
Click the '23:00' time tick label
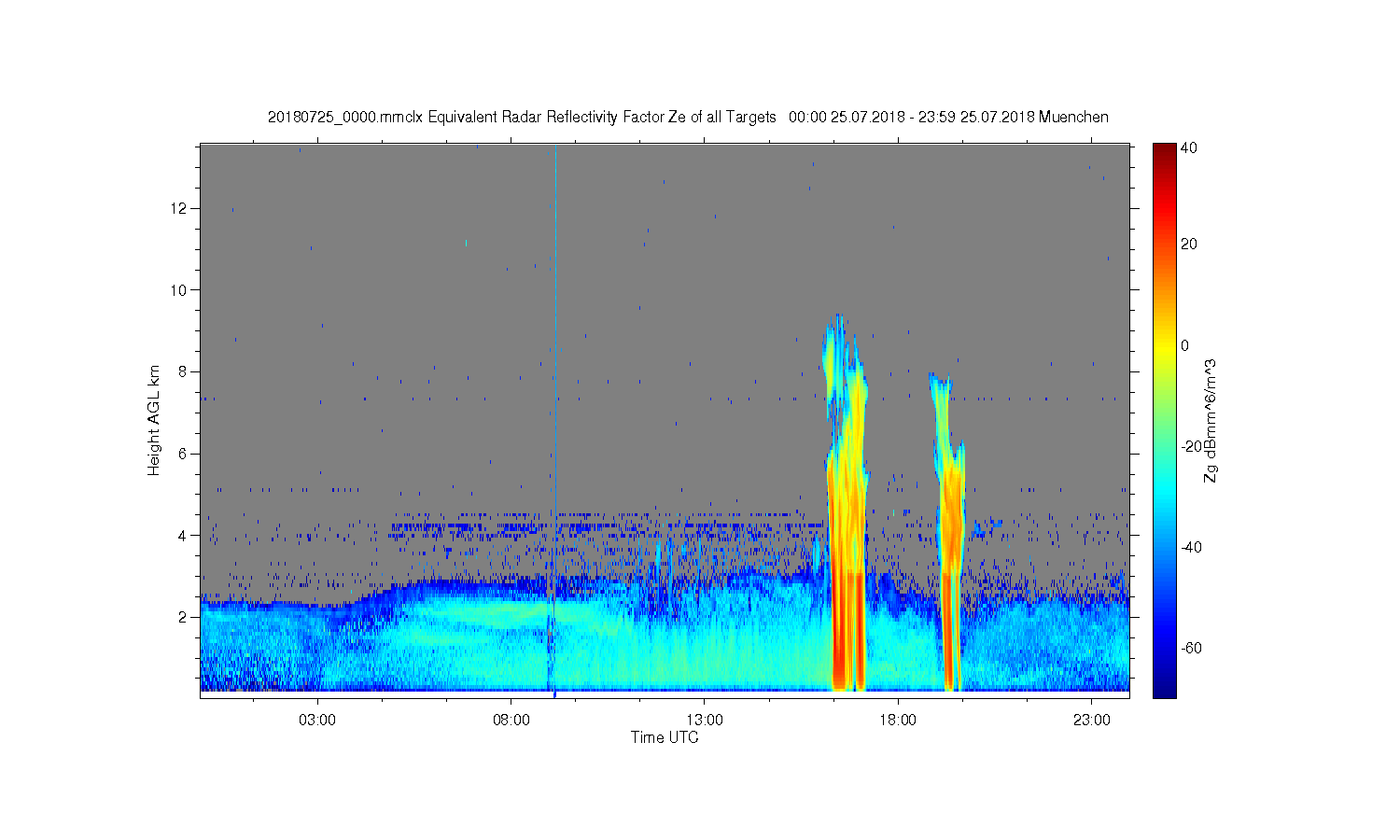pyautogui.click(x=1092, y=721)
